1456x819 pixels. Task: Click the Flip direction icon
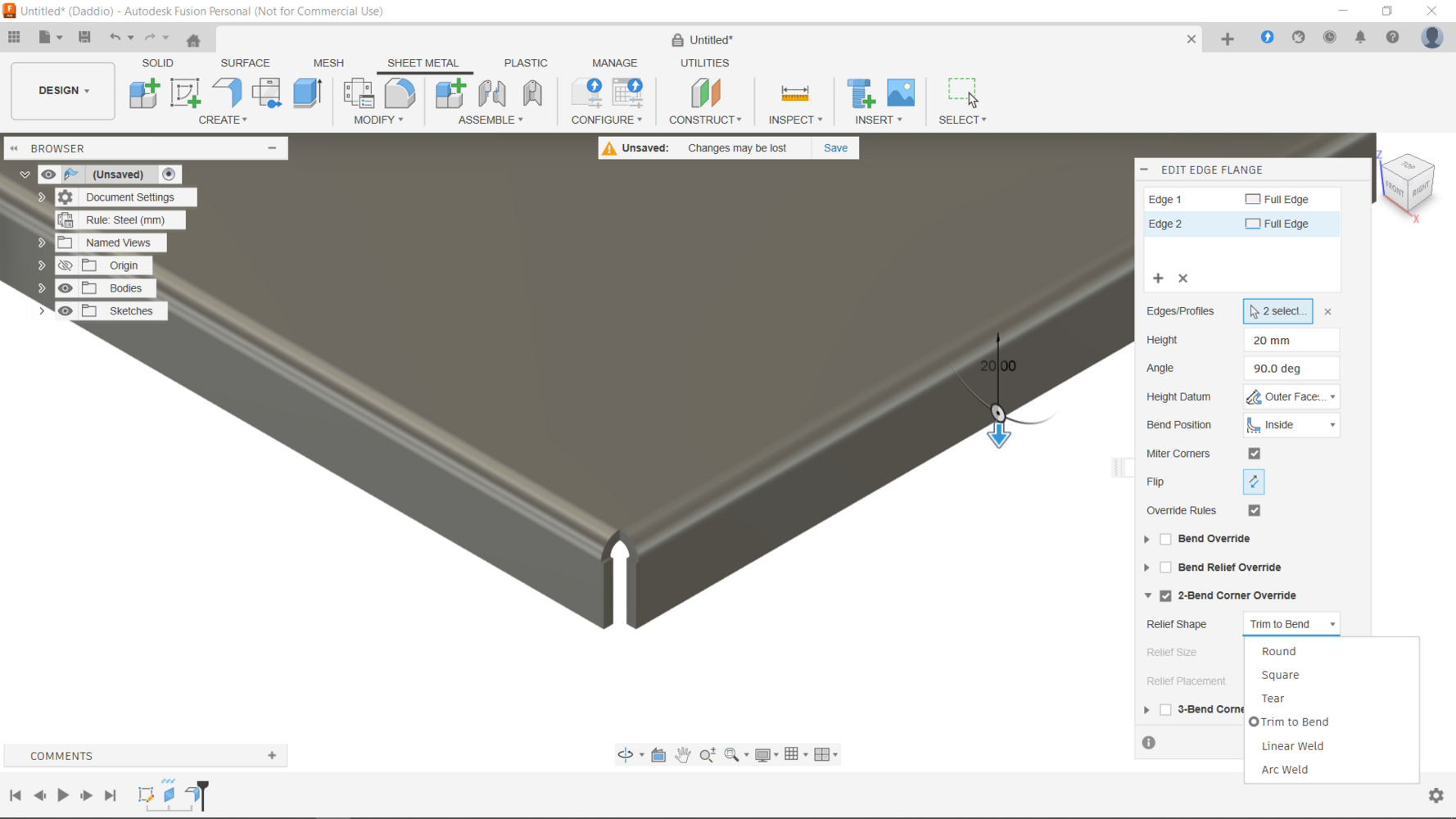(1253, 482)
